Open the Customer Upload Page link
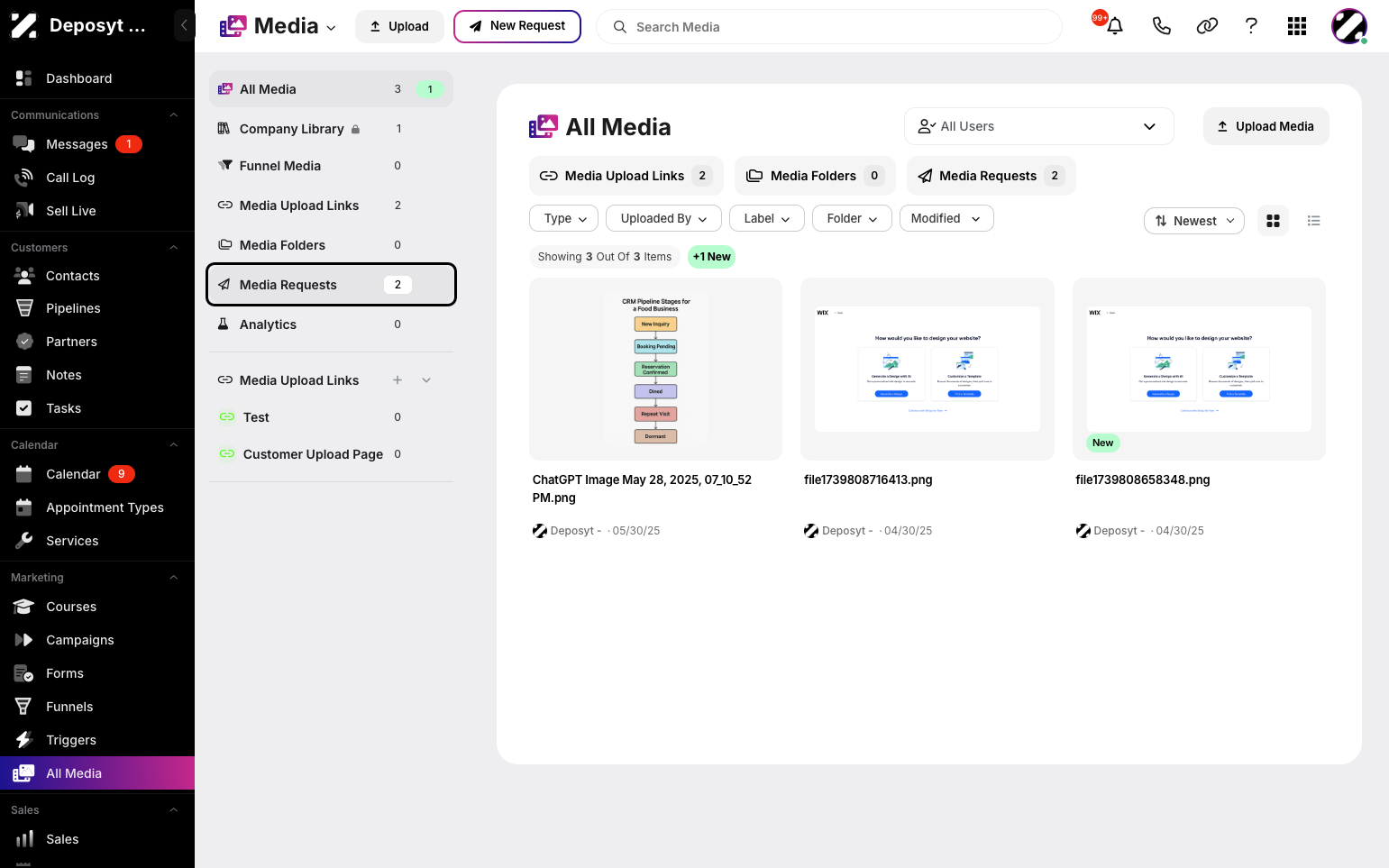 [331, 454]
